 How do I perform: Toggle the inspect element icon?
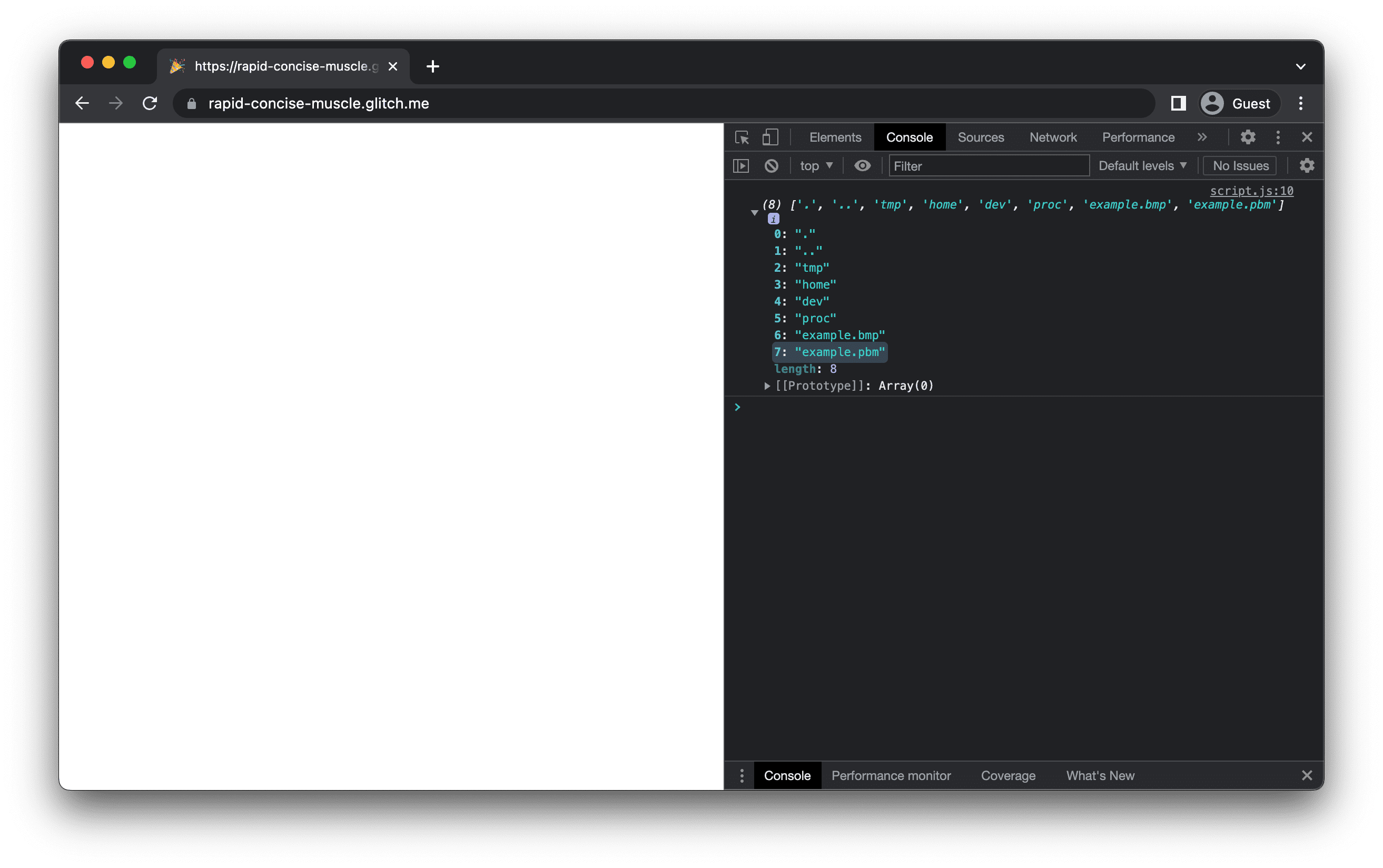pyautogui.click(x=745, y=137)
